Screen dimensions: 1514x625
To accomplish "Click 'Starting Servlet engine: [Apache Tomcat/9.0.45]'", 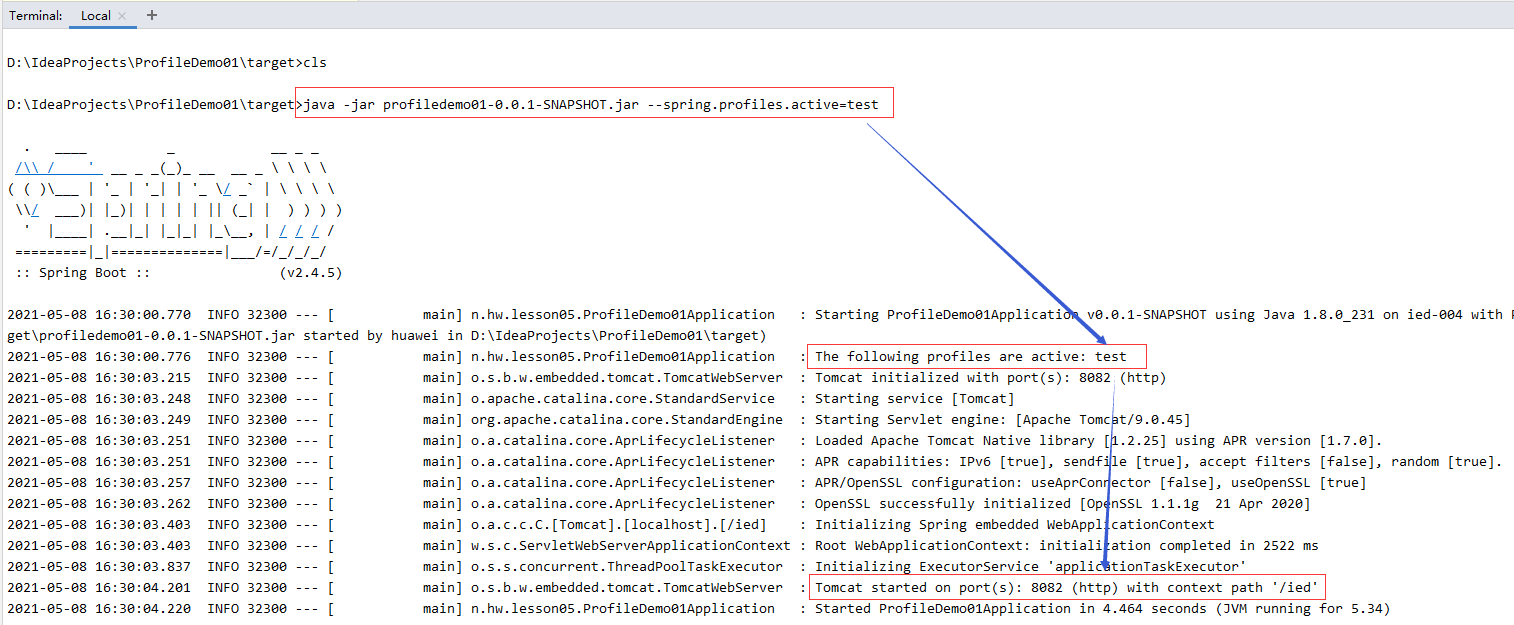I will pos(1003,419).
